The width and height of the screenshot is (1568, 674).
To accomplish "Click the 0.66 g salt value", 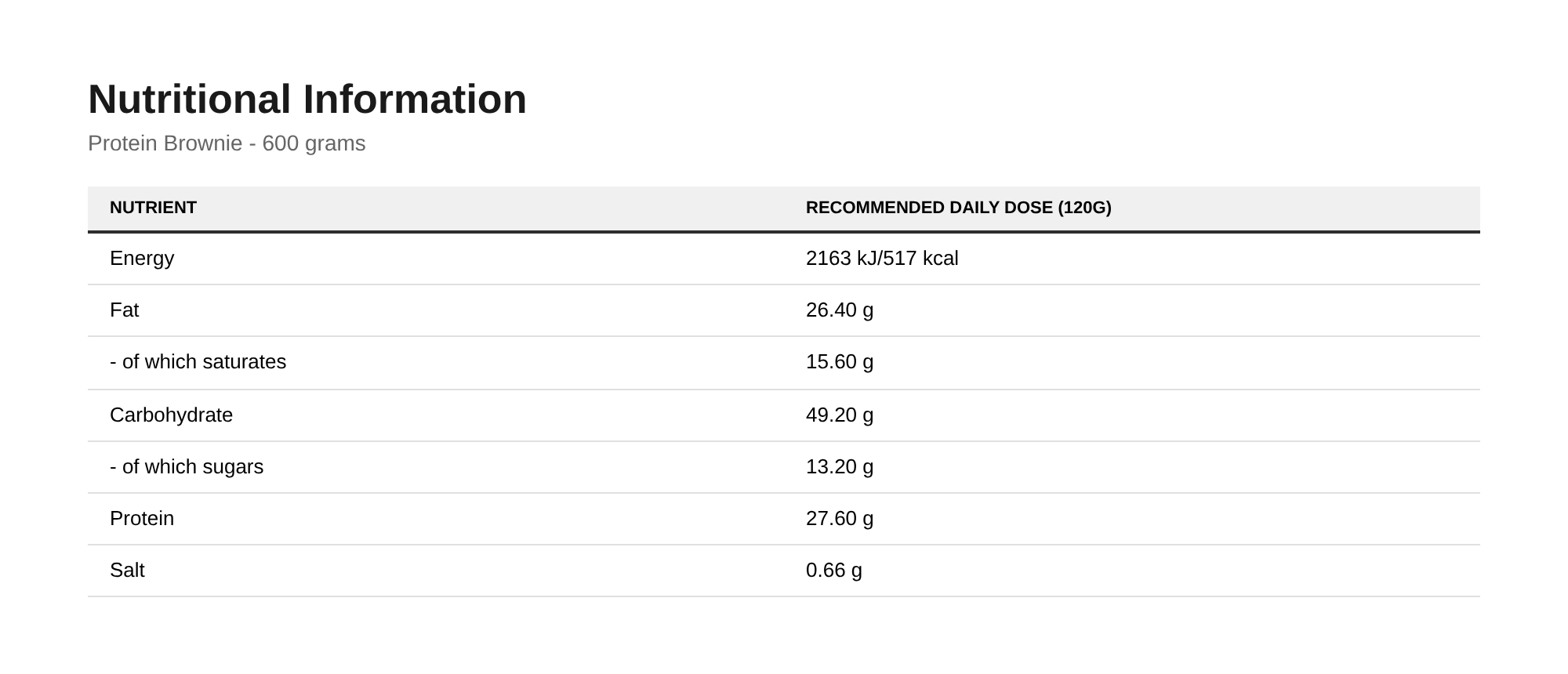I will coord(834,571).
